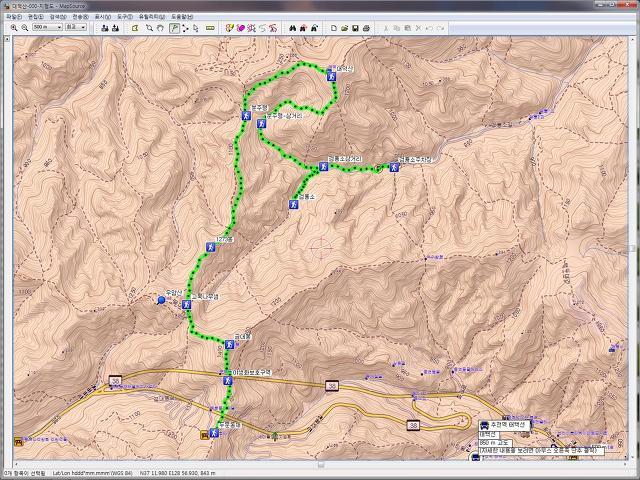Select the zoom tool in toolbar

click(149, 28)
